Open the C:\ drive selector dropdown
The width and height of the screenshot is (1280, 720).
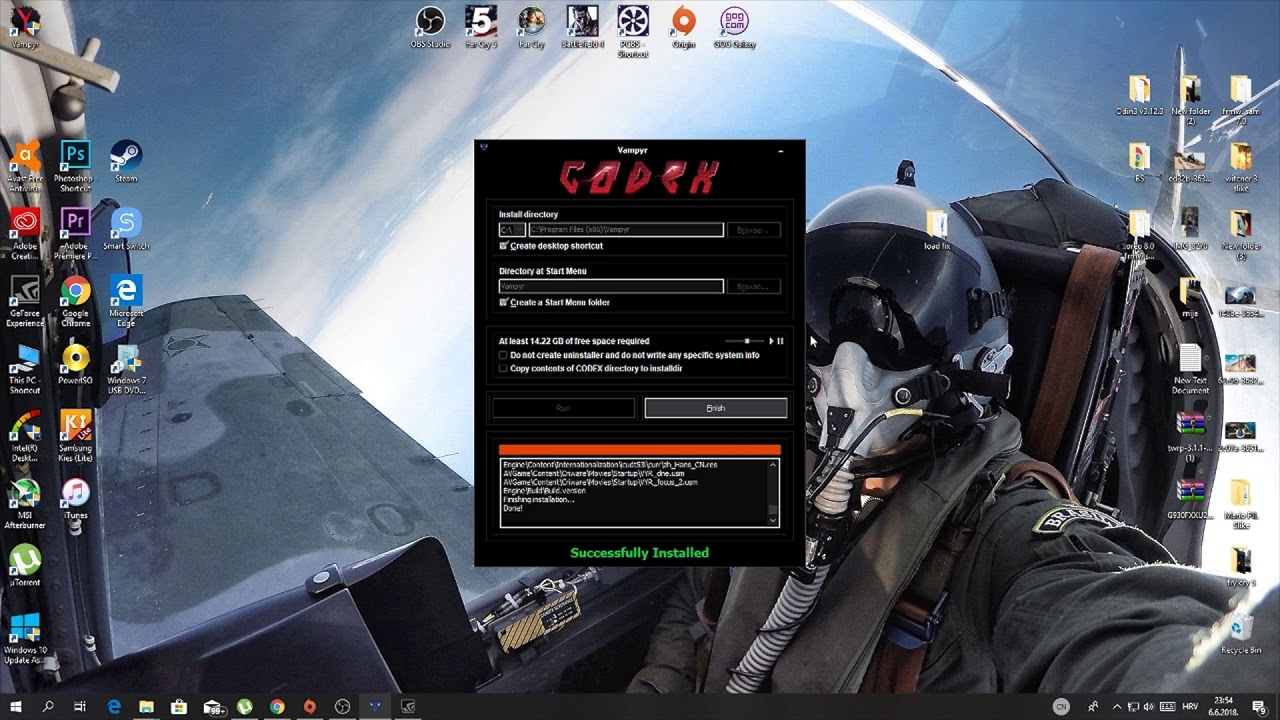(513, 229)
